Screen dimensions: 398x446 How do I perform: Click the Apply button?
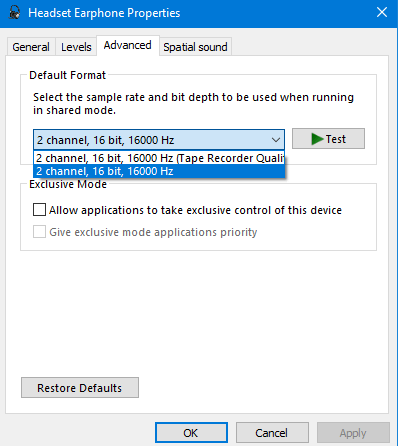pos(353,433)
